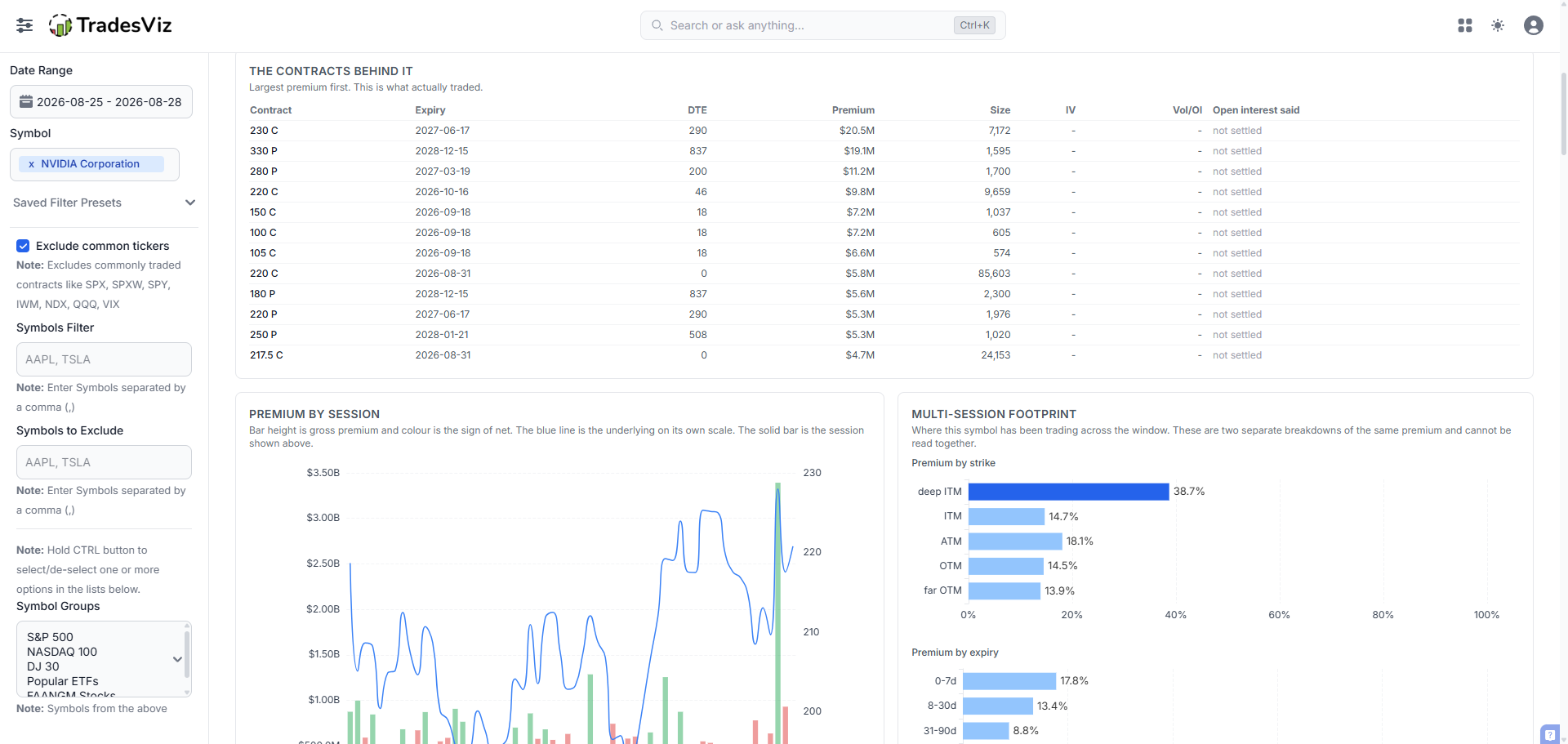Select the 330 P contract row

pyautogui.click(x=884, y=151)
